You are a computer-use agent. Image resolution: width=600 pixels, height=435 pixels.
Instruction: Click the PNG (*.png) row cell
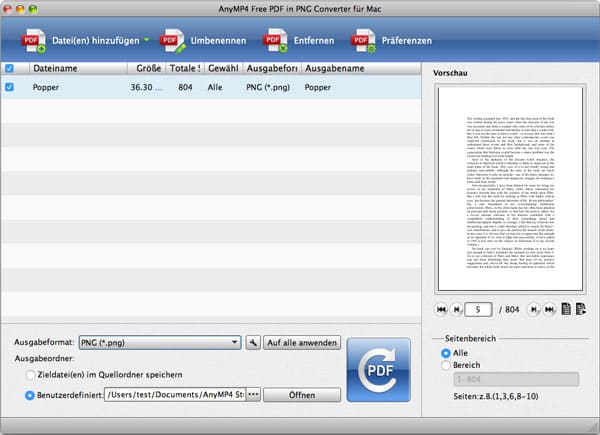tap(268, 87)
